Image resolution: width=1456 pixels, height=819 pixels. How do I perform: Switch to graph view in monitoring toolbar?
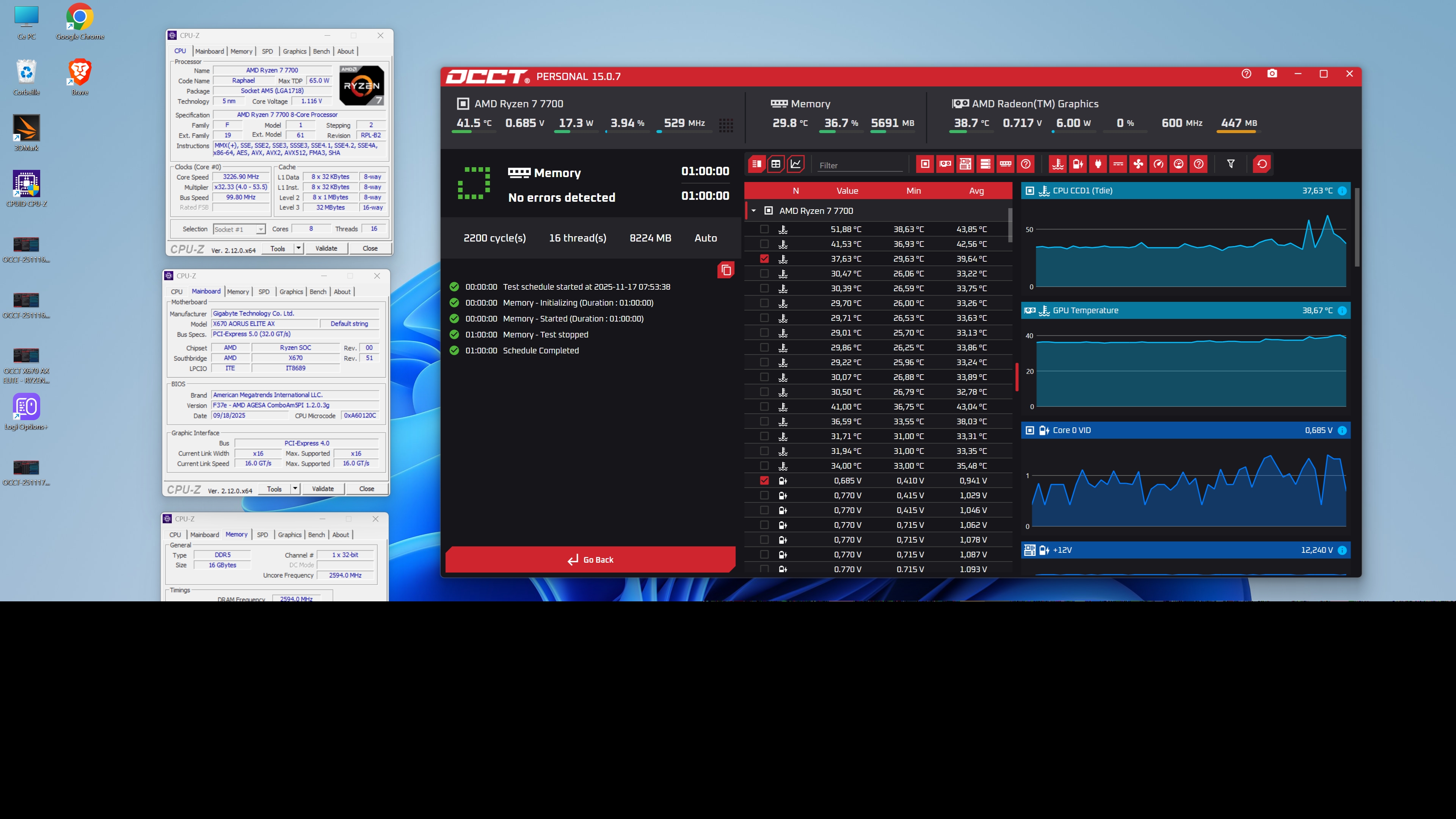[796, 164]
